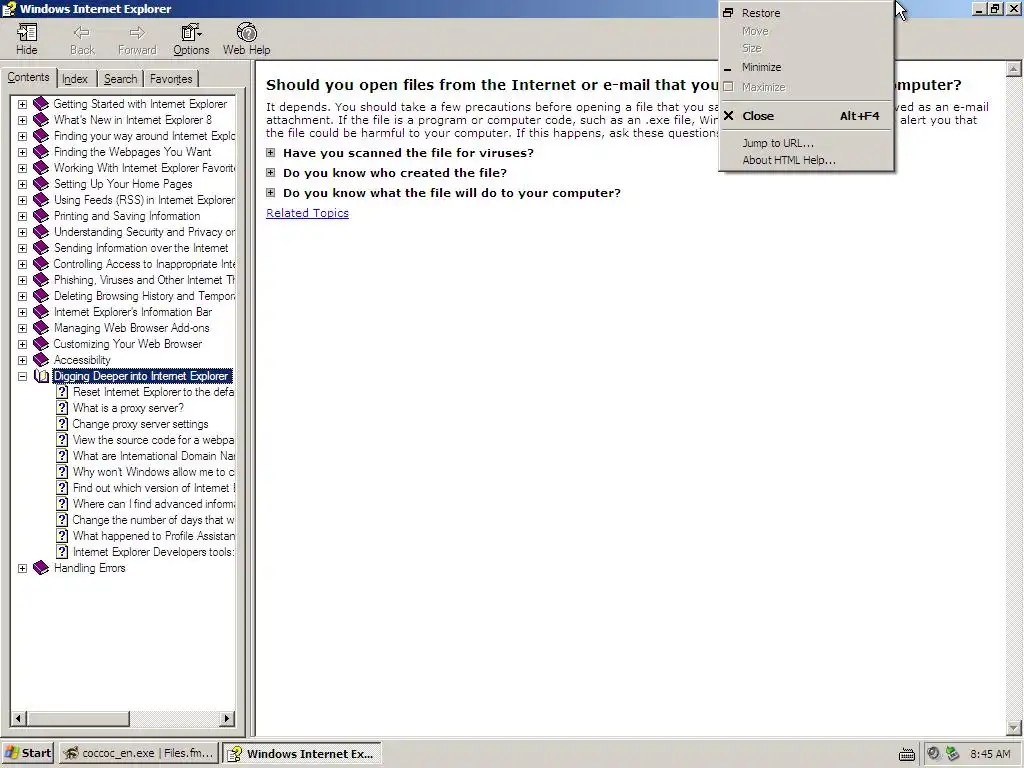Viewport: 1024px width, 768px height.
Task: Switch to the Favorites tab
Action: click(x=171, y=79)
